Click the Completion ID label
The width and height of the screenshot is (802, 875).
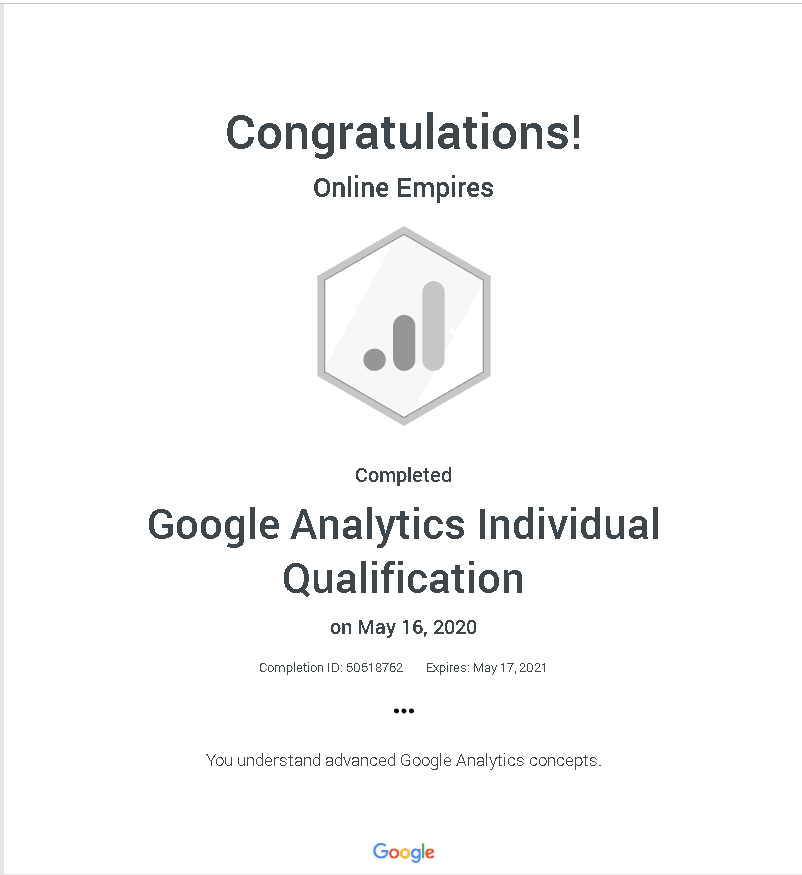point(300,668)
